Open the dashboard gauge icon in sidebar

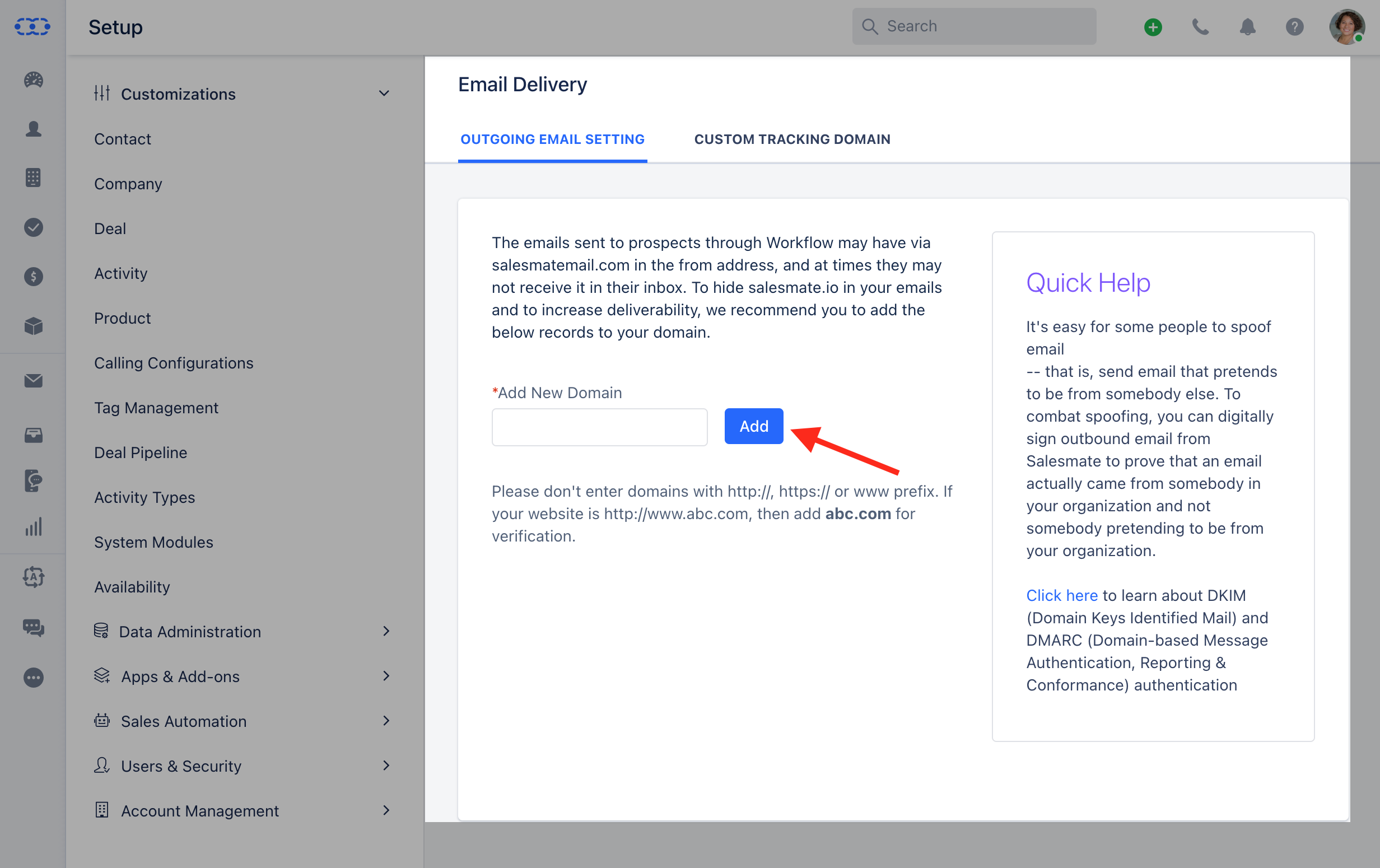click(33, 80)
